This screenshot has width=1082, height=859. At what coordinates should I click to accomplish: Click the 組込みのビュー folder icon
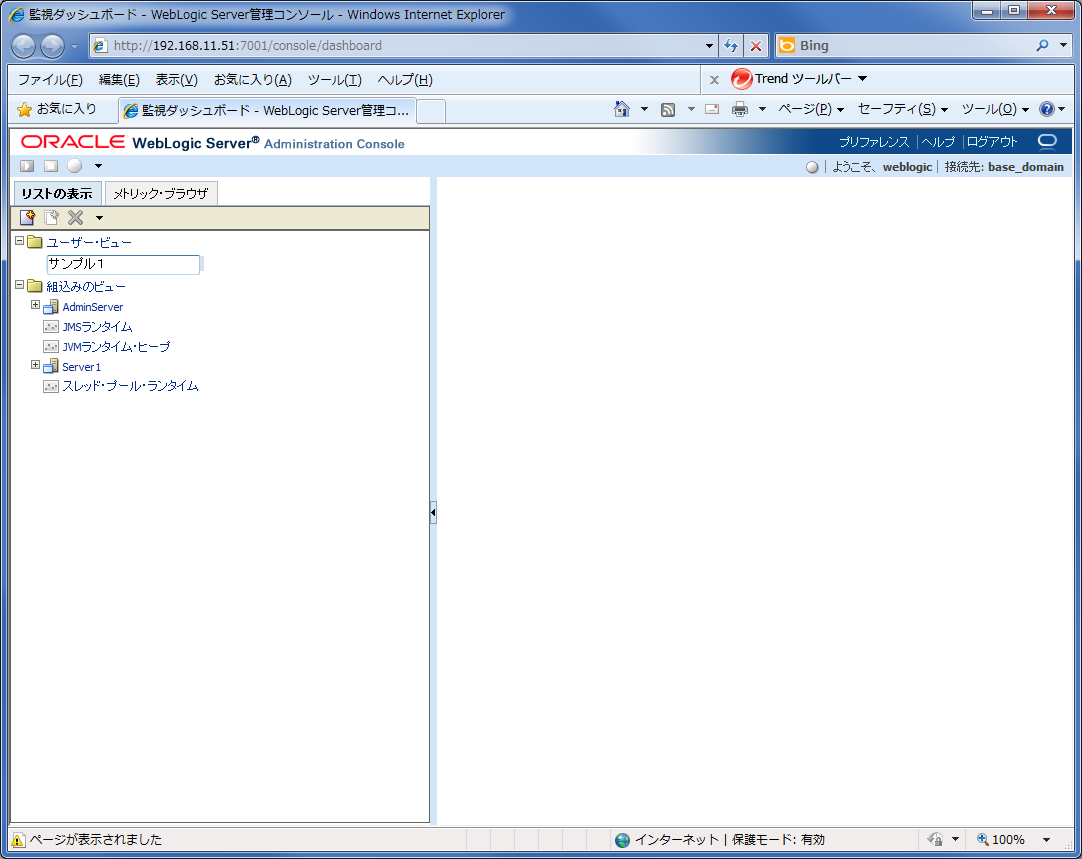pyautogui.click(x=35, y=286)
